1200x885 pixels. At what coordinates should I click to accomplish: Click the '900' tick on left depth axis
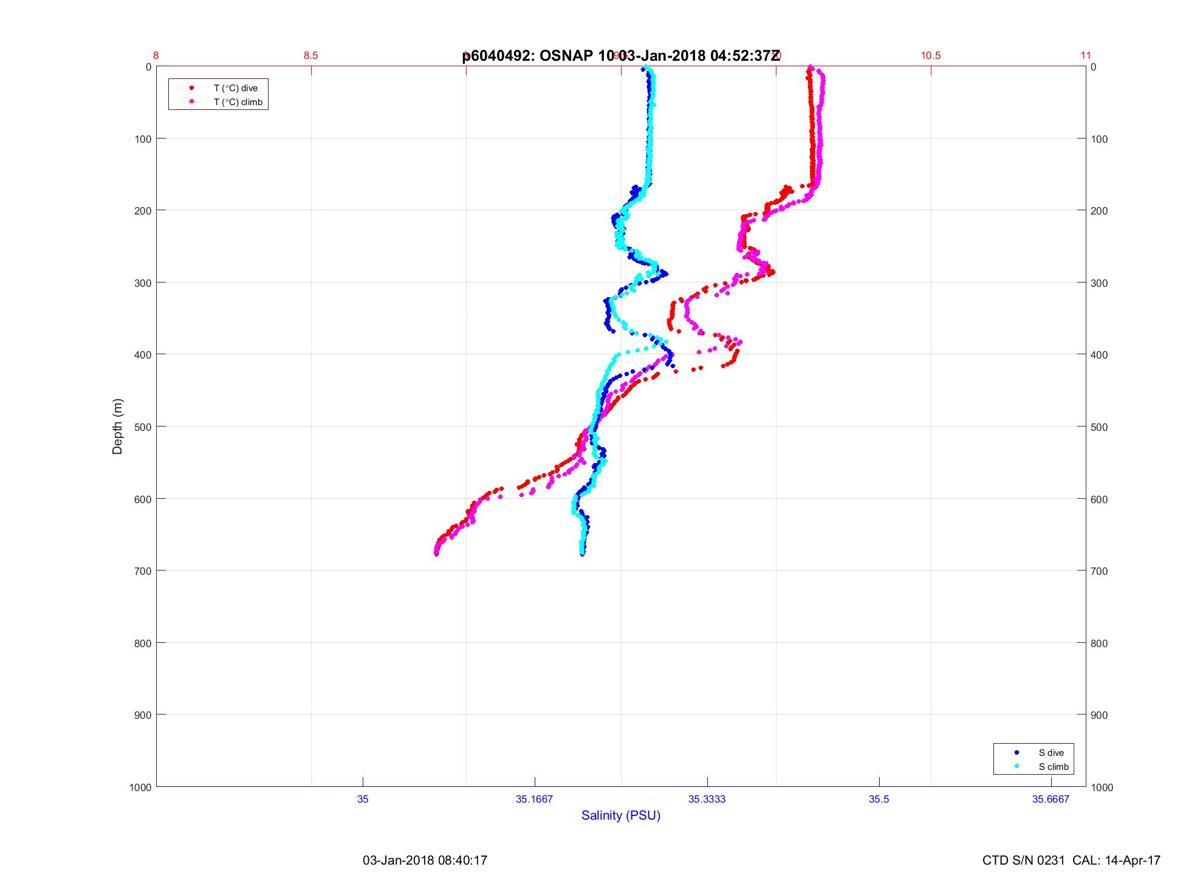pyautogui.click(x=141, y=715)
